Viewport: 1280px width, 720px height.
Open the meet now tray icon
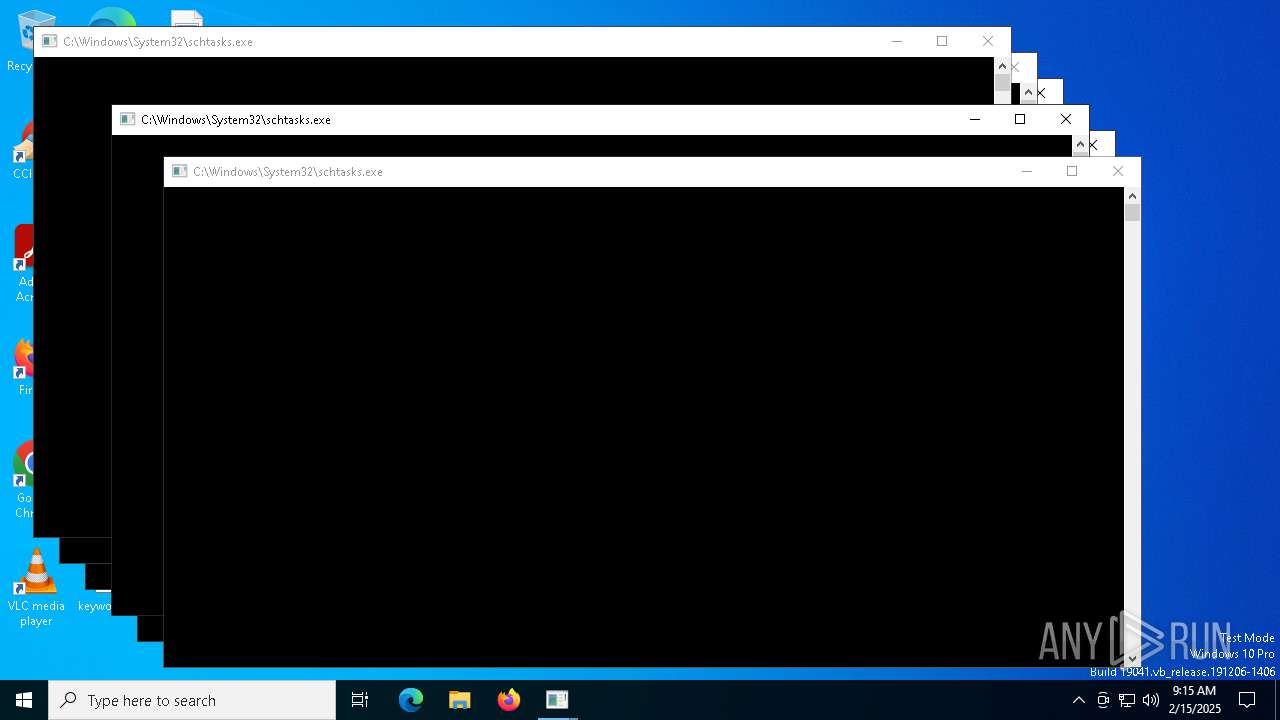click(1103, 700)
